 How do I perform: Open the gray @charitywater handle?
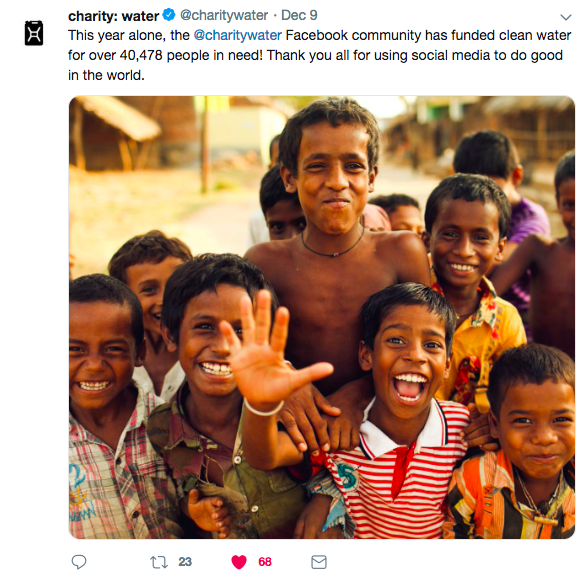click(x=224, y=15)
